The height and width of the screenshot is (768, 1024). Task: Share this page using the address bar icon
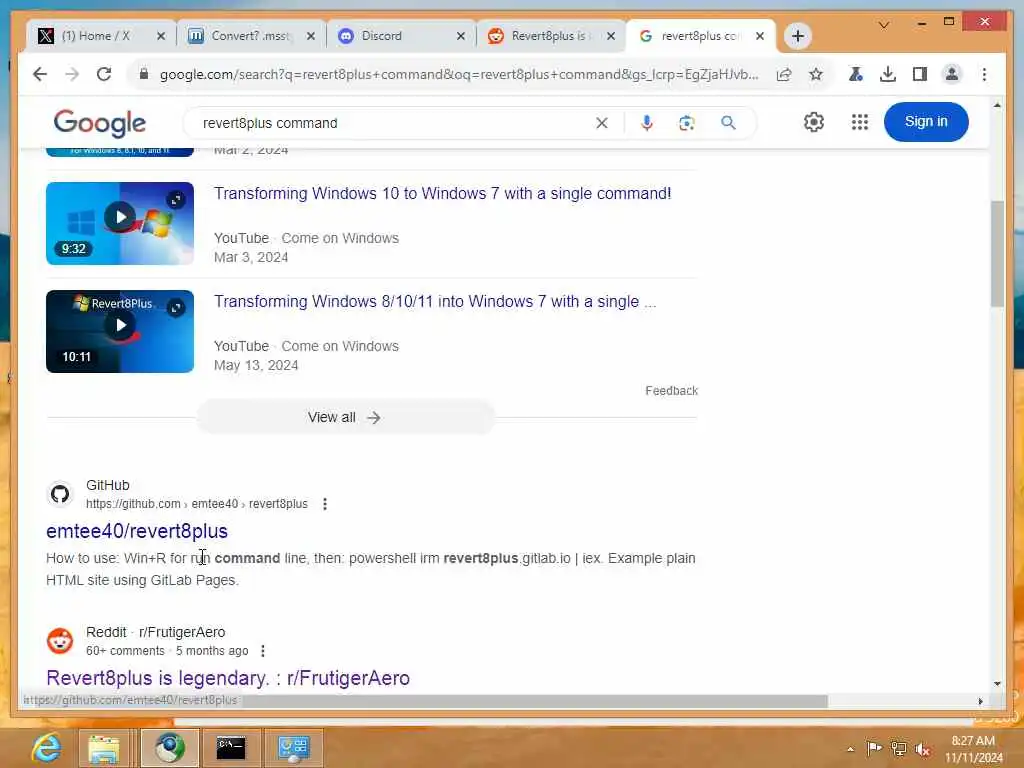coord(784,74)
